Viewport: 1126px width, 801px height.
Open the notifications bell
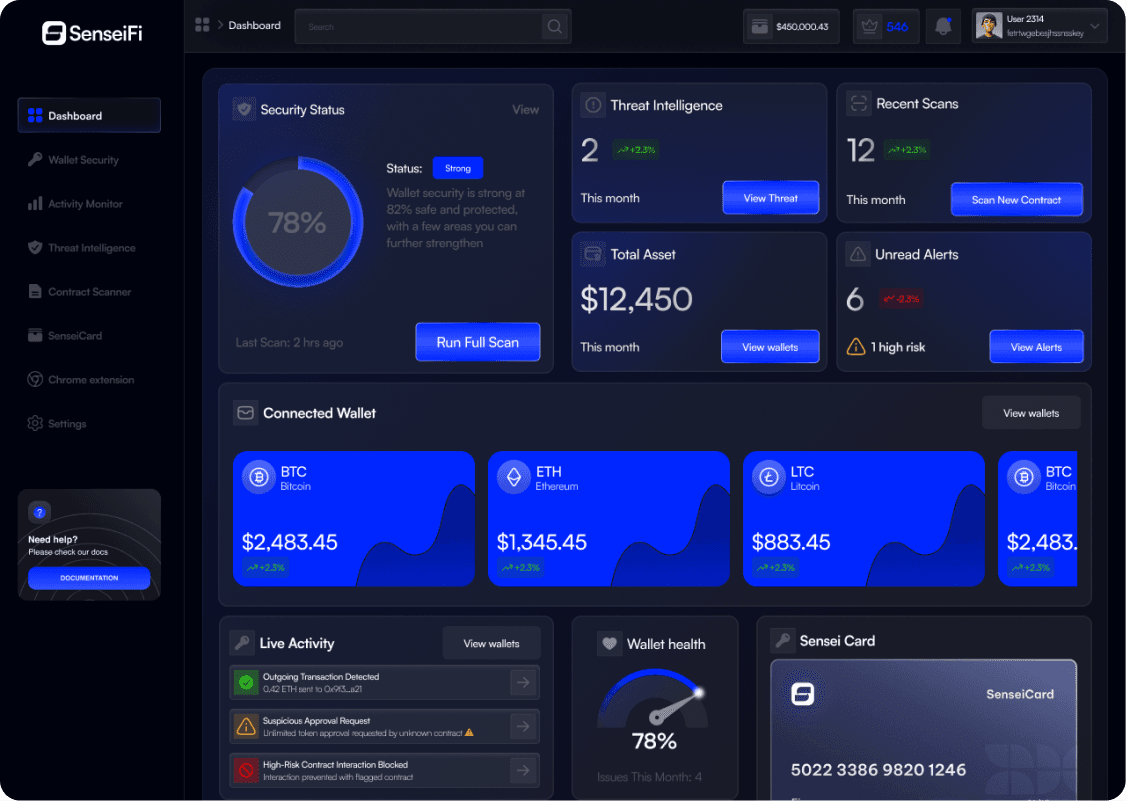(943, 27)
